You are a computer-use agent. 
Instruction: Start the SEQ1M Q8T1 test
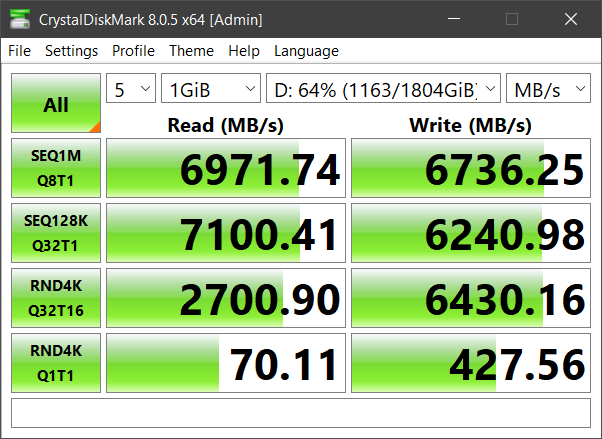56,168
